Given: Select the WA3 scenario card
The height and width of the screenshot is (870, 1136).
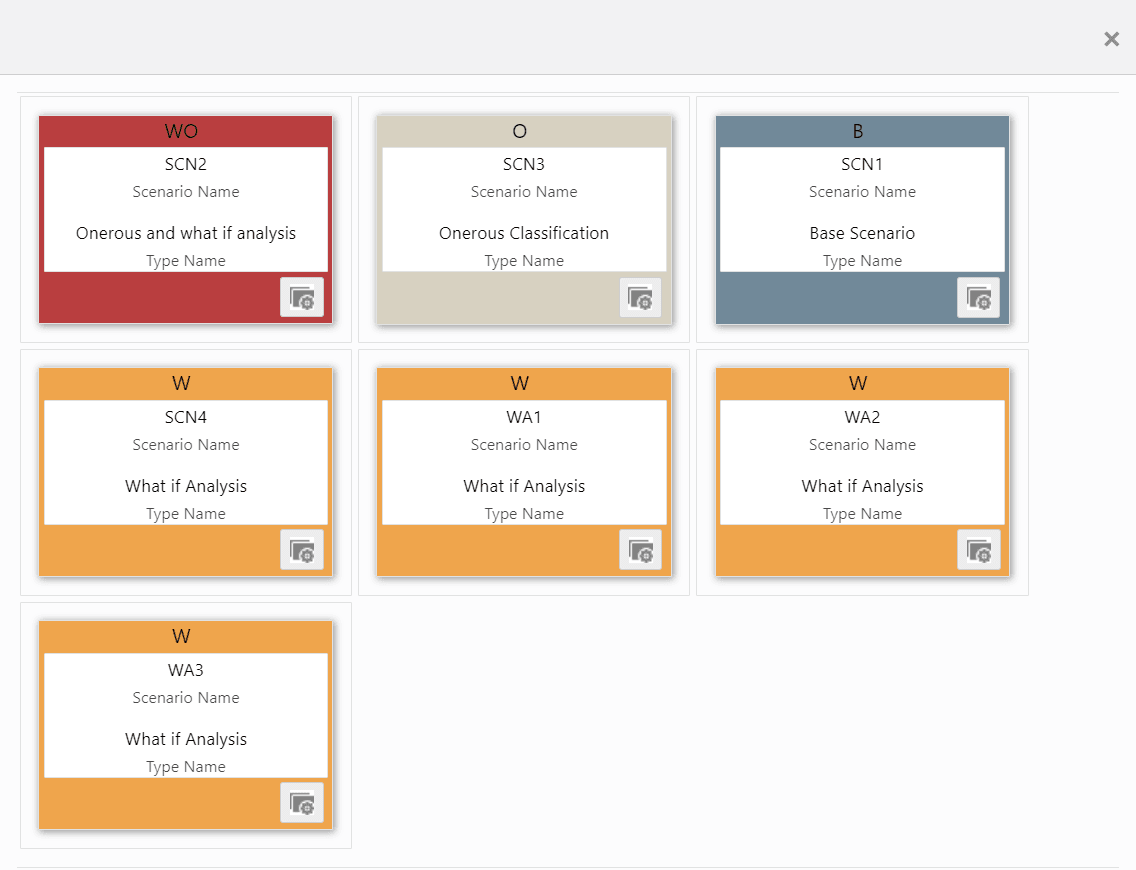Looking at the screenshot, I should point(185,713).
